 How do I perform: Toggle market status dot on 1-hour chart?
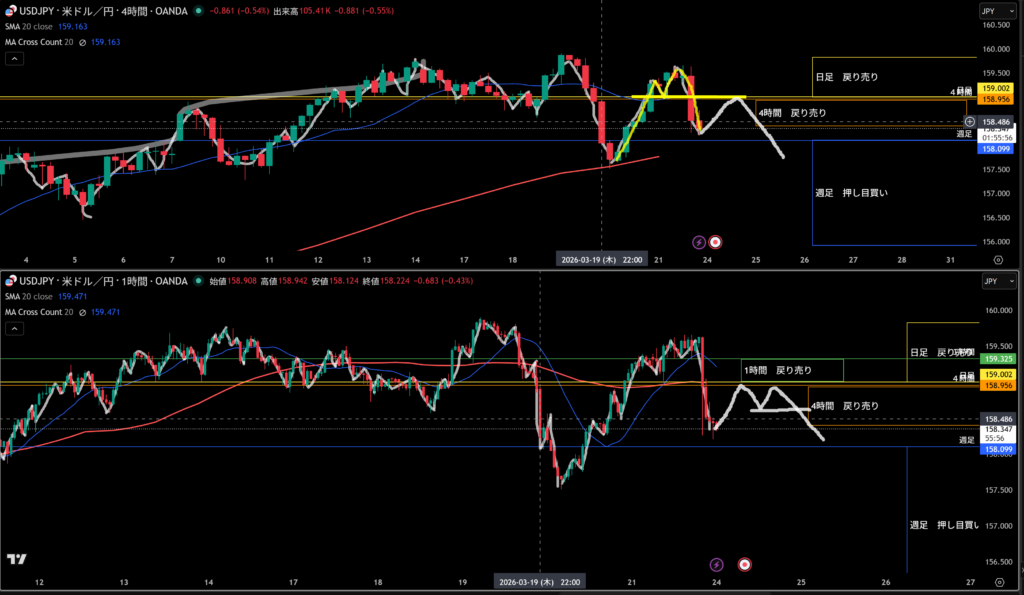pyautogui.click(x=199, y=282)
